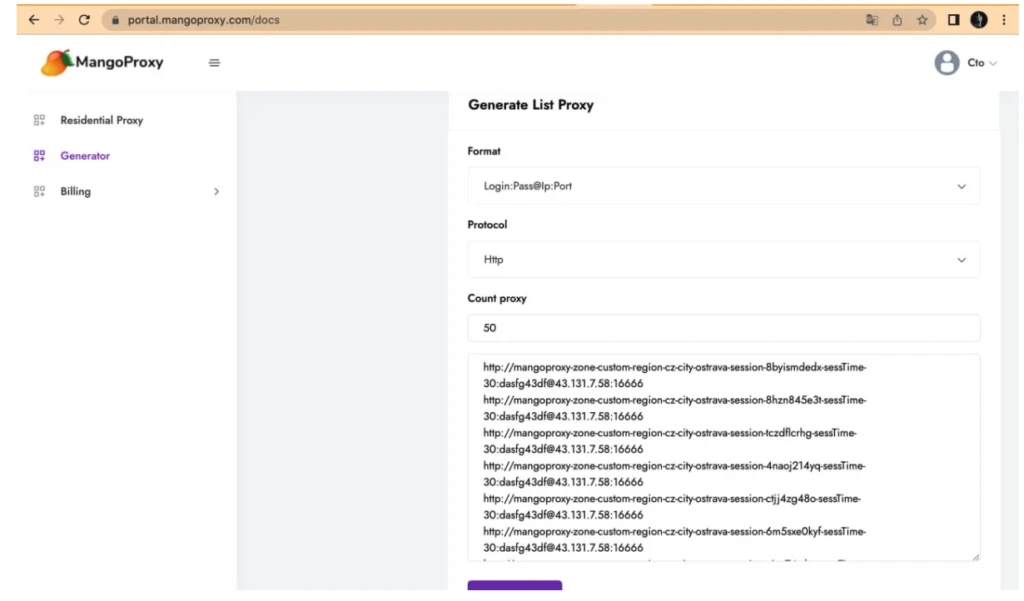Viewport: 1024px width, 601px height.
Task: Toggle the hamburger sidebar menu
Action: tap(214, 63)
